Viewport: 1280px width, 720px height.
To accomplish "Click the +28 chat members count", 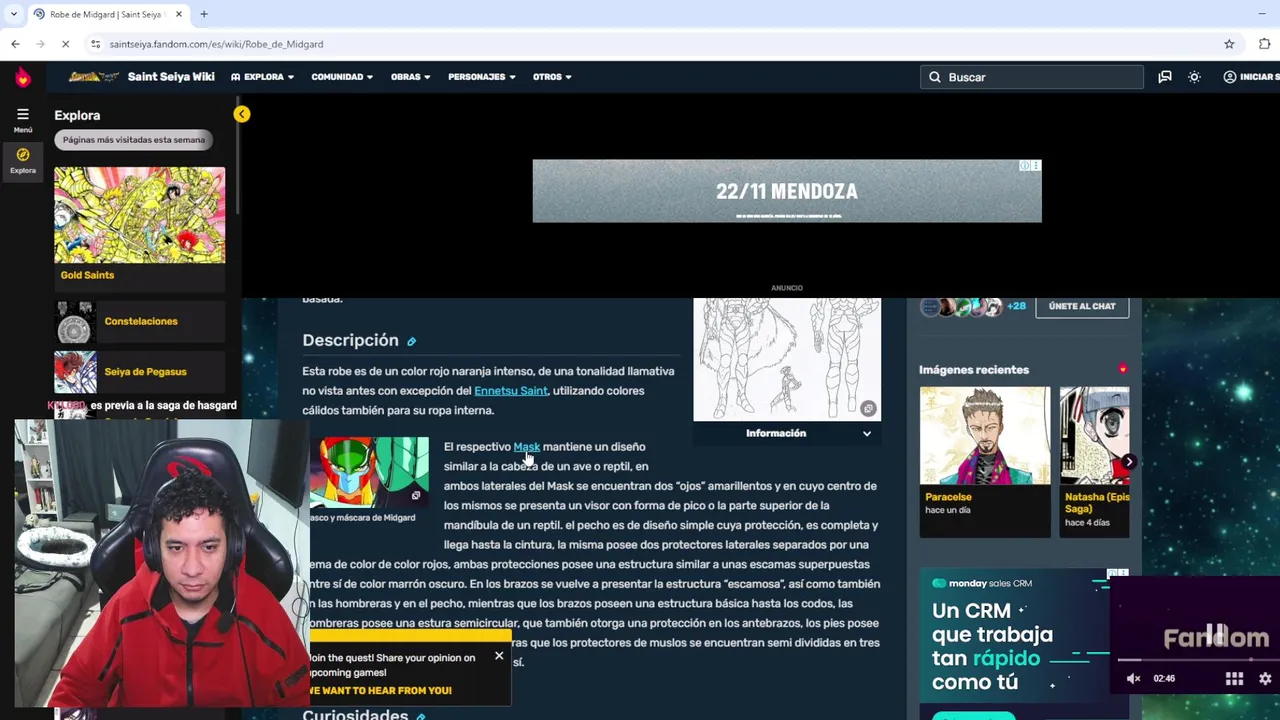I will (x=1016, y=306).
